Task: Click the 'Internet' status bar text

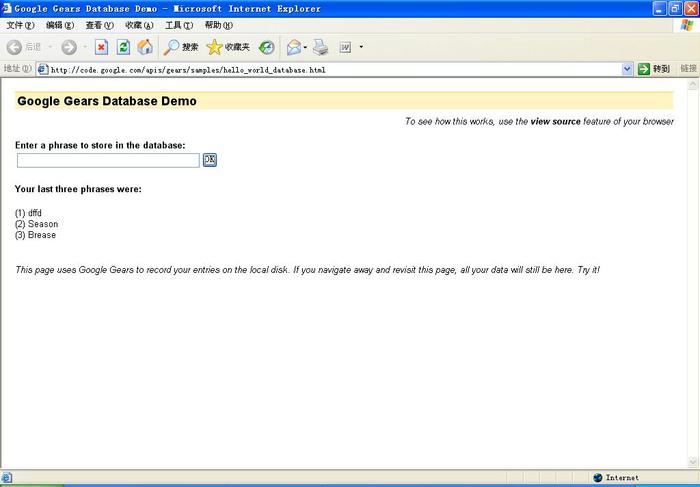Action: (x=622, y=478)
